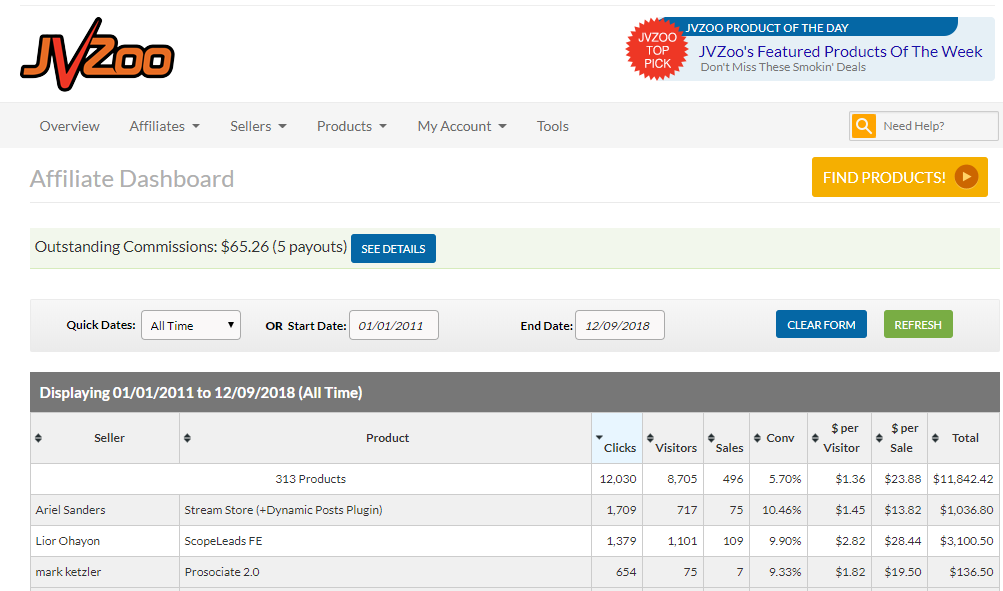Viewport: 1003px width, 591px height.
Task: Open JVZoo's Featured Products Of The Week link
Action: coord(840,52)
